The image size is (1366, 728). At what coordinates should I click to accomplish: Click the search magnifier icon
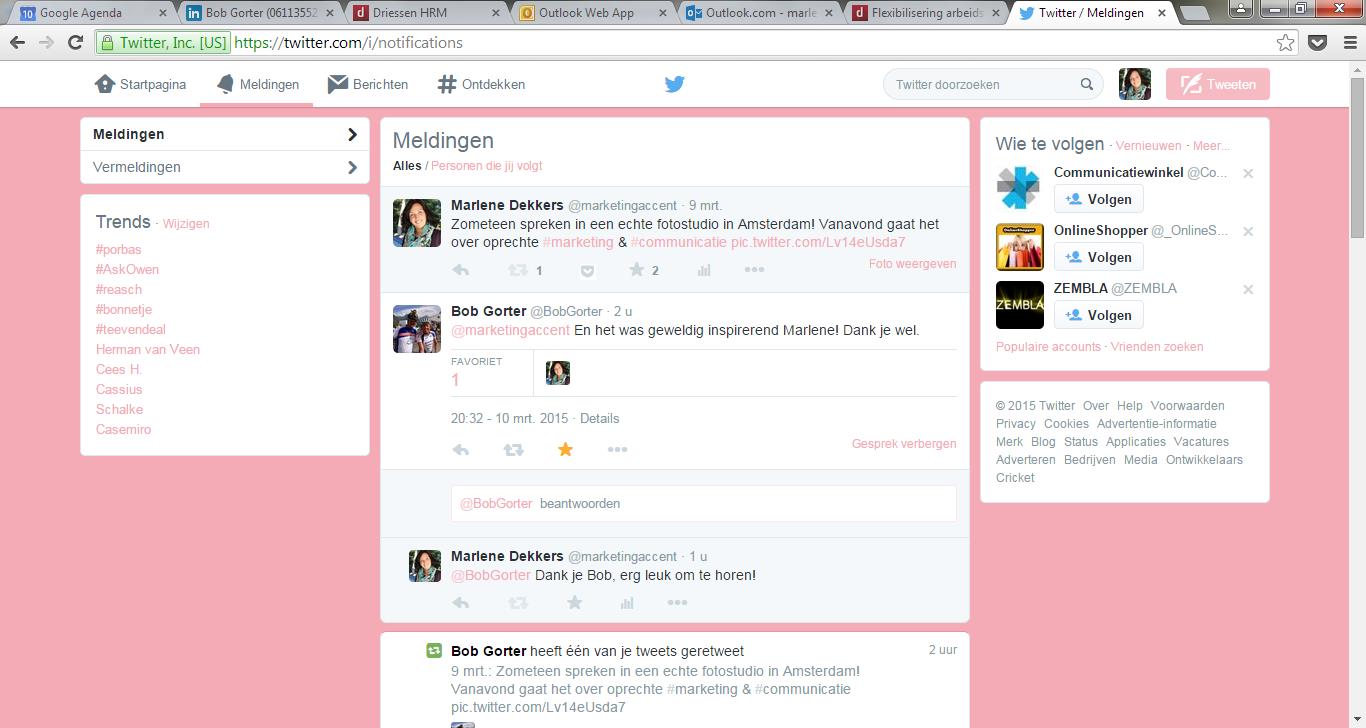tap(1087, 84)
